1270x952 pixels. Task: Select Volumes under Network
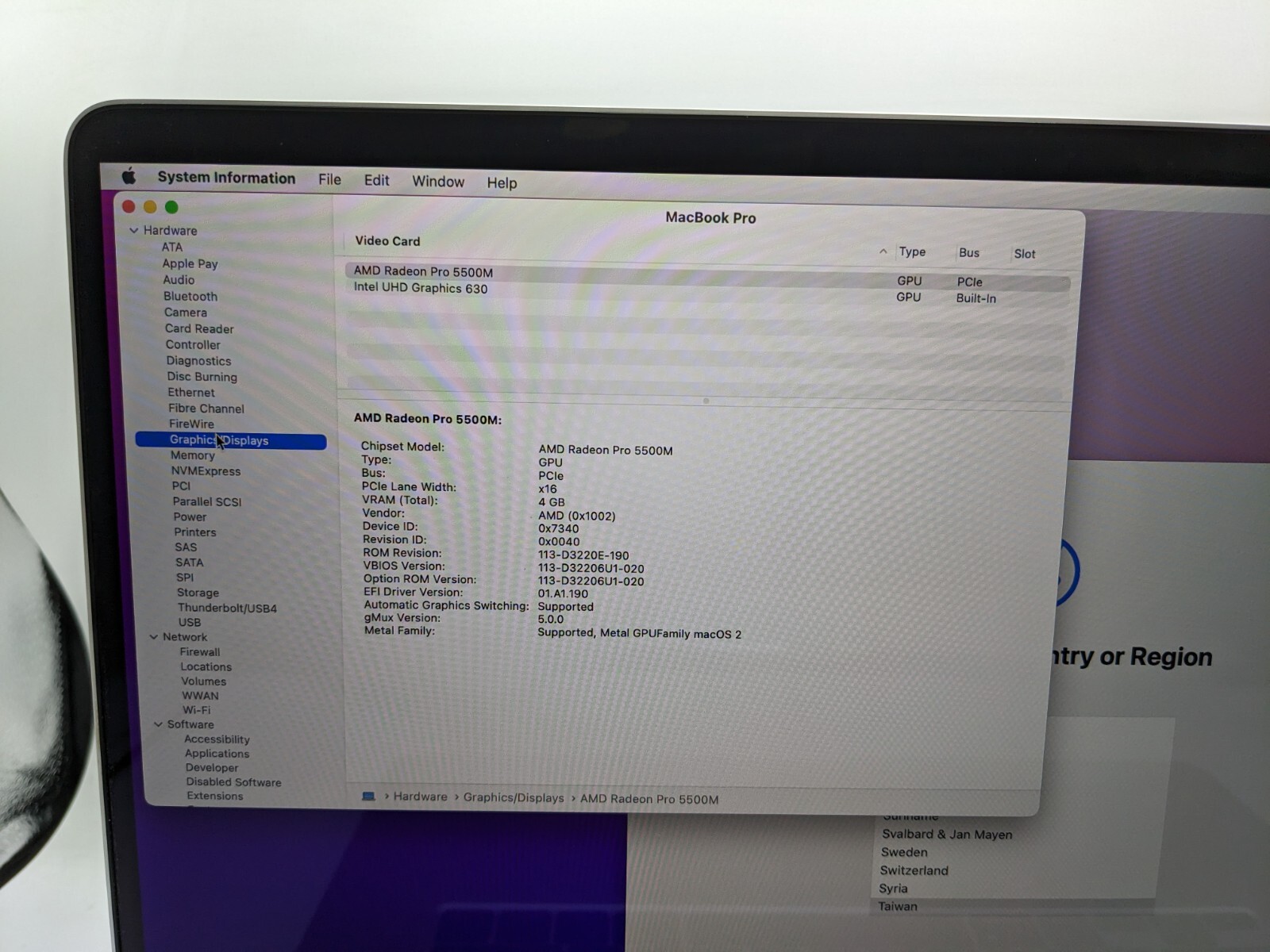(x=203, y=681)
